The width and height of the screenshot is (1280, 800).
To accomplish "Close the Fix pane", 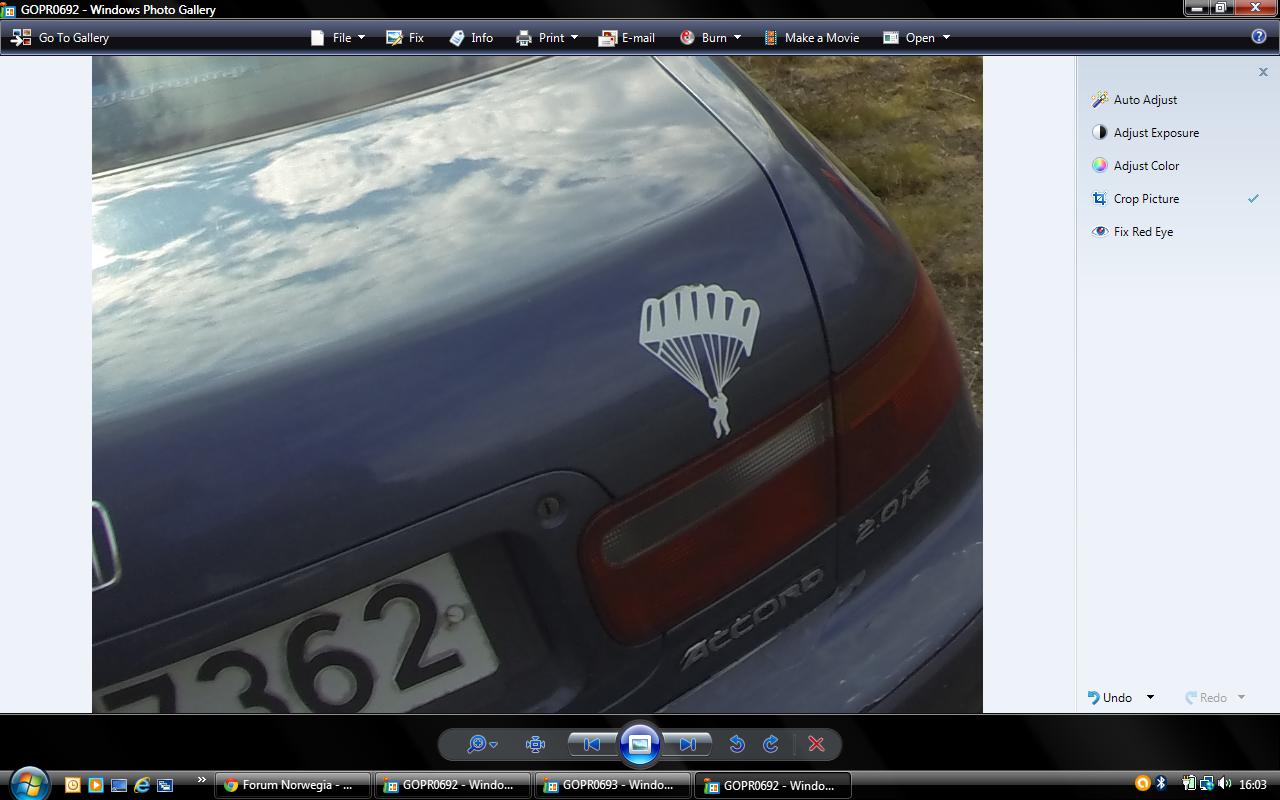I will click(1263, 72).
